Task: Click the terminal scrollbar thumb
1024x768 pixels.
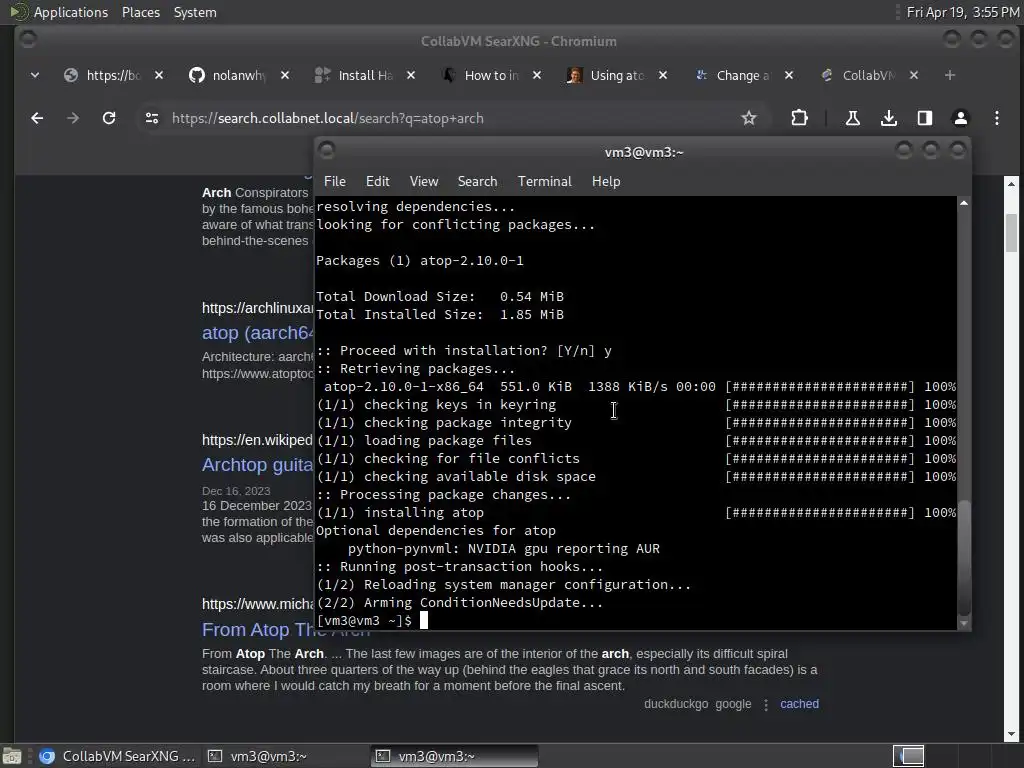Action: tap(964, 557)
